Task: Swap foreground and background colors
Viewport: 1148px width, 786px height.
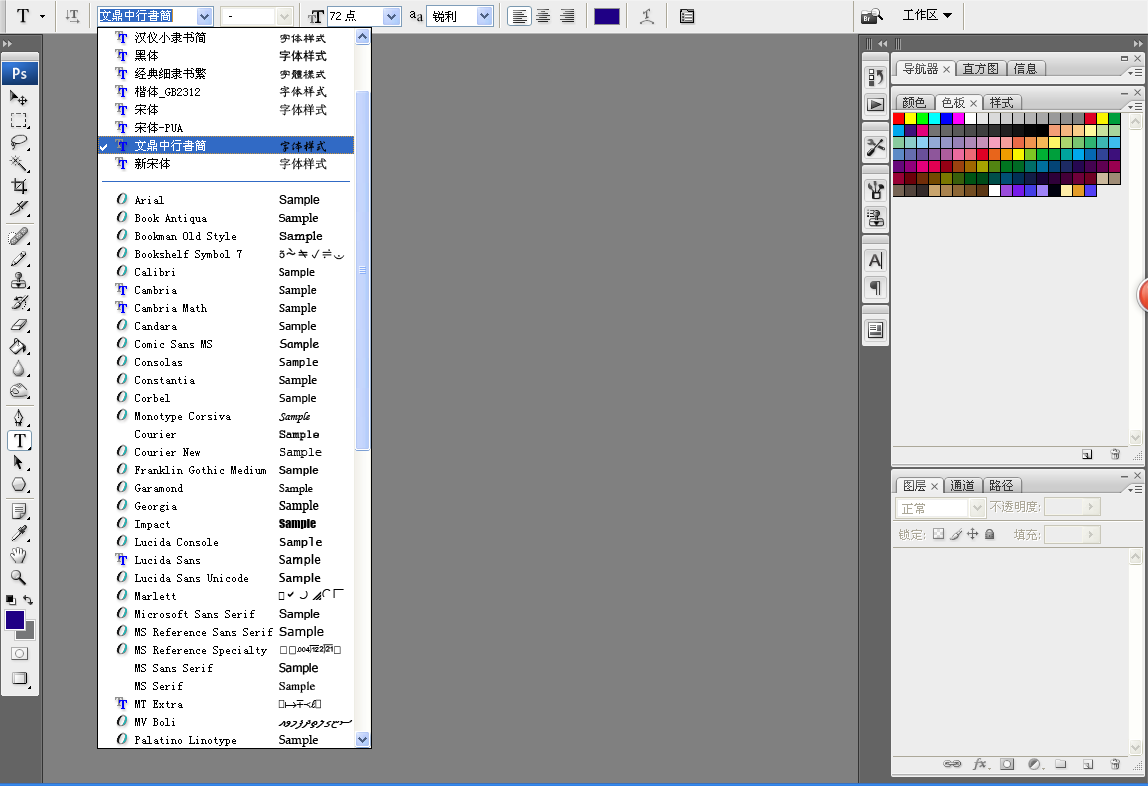Action: (x=28, y=600)
